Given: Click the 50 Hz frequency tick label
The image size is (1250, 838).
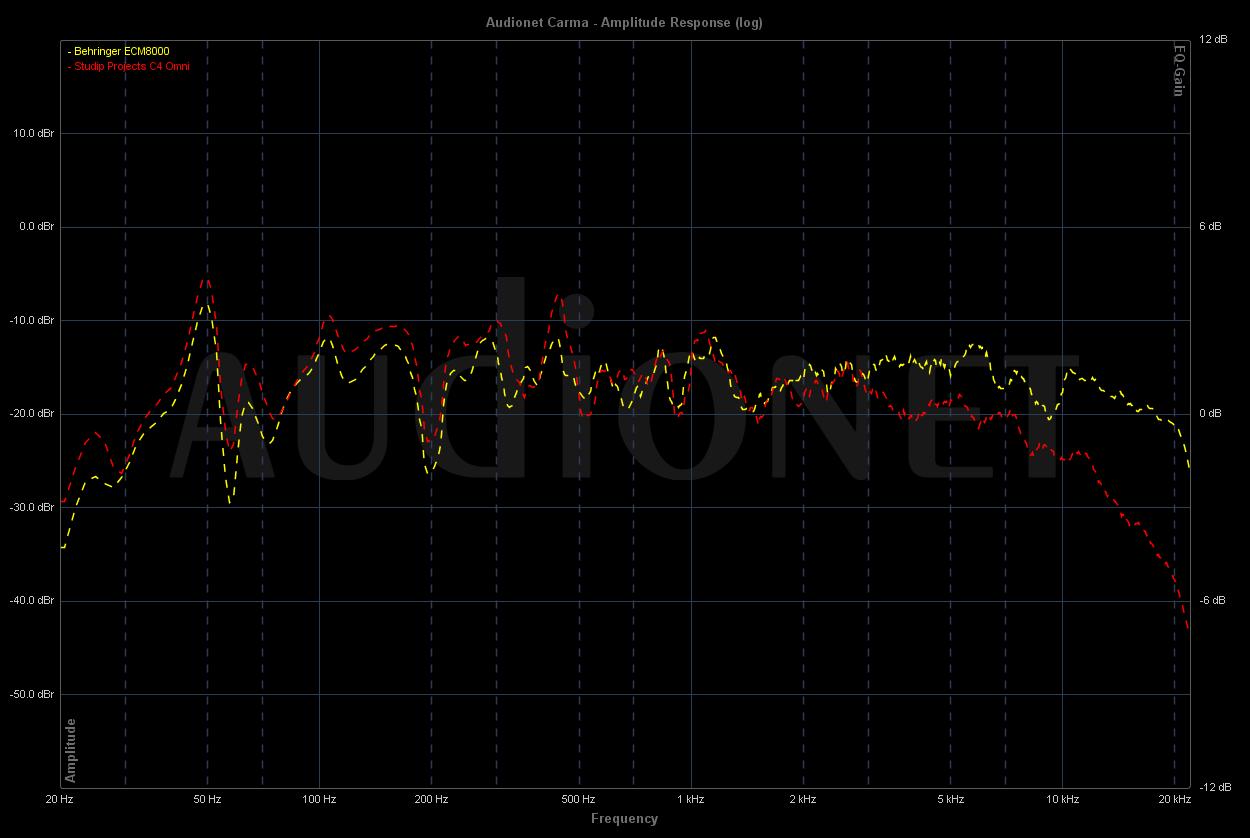Looking at the screenshot, I should (x=207, y=800).
